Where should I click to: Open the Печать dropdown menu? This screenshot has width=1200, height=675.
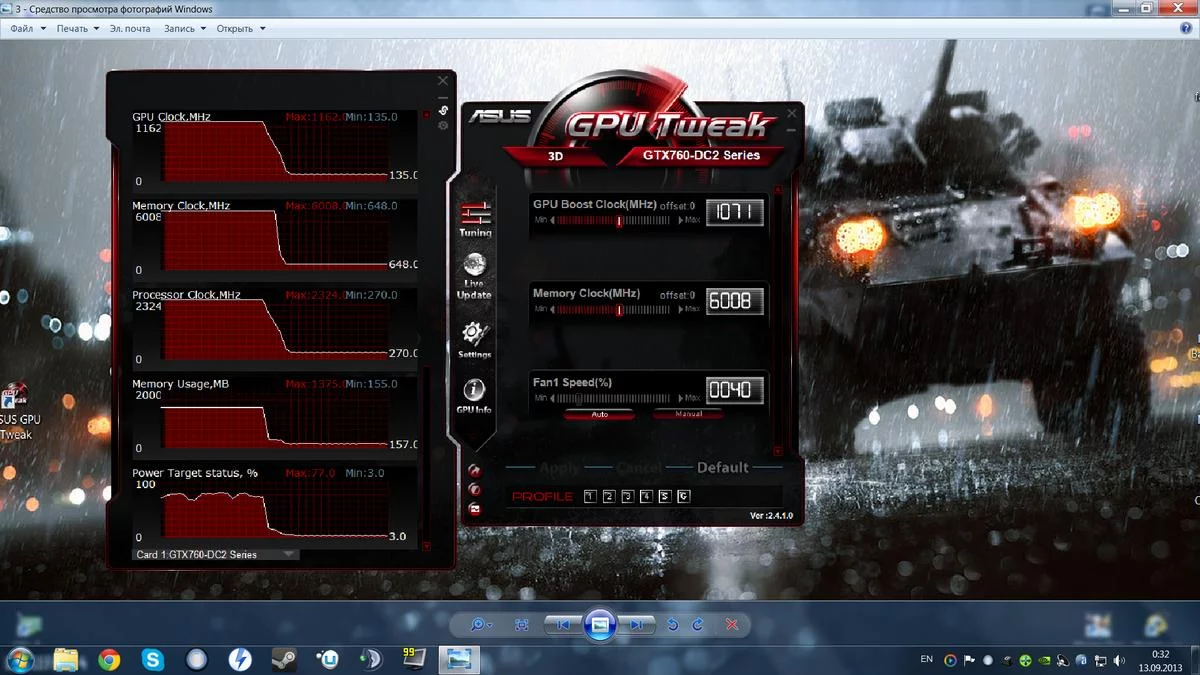[x=77, y=28]
